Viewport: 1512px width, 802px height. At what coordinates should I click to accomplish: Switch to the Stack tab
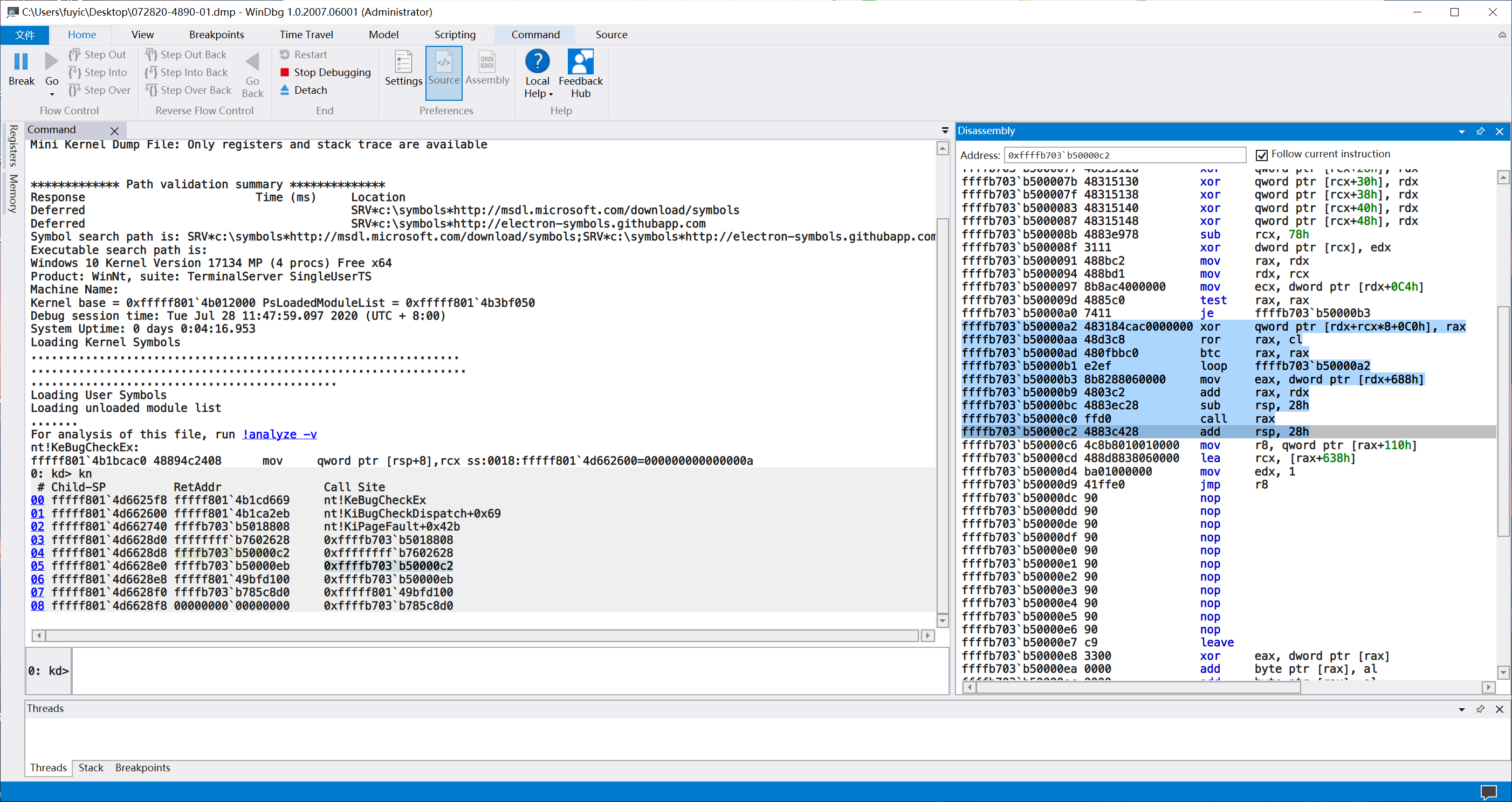(x=91, y=768)
